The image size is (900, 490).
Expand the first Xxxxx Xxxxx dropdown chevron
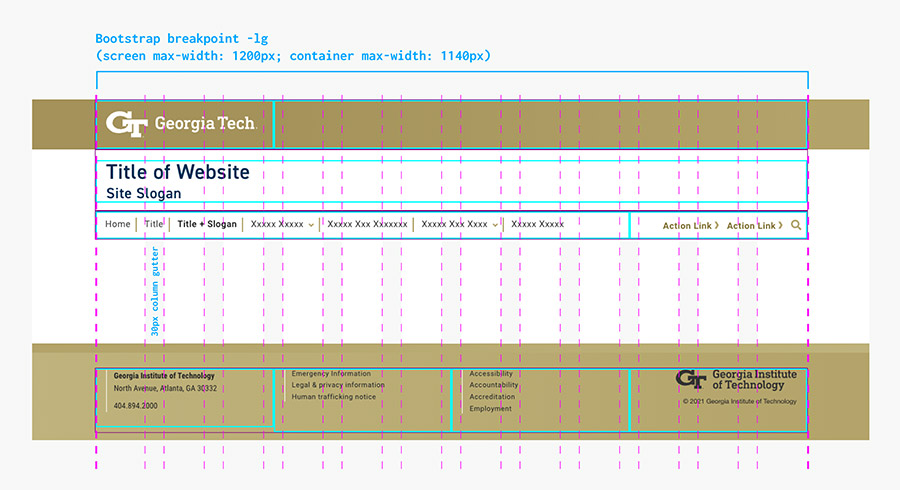click(311, 225)
